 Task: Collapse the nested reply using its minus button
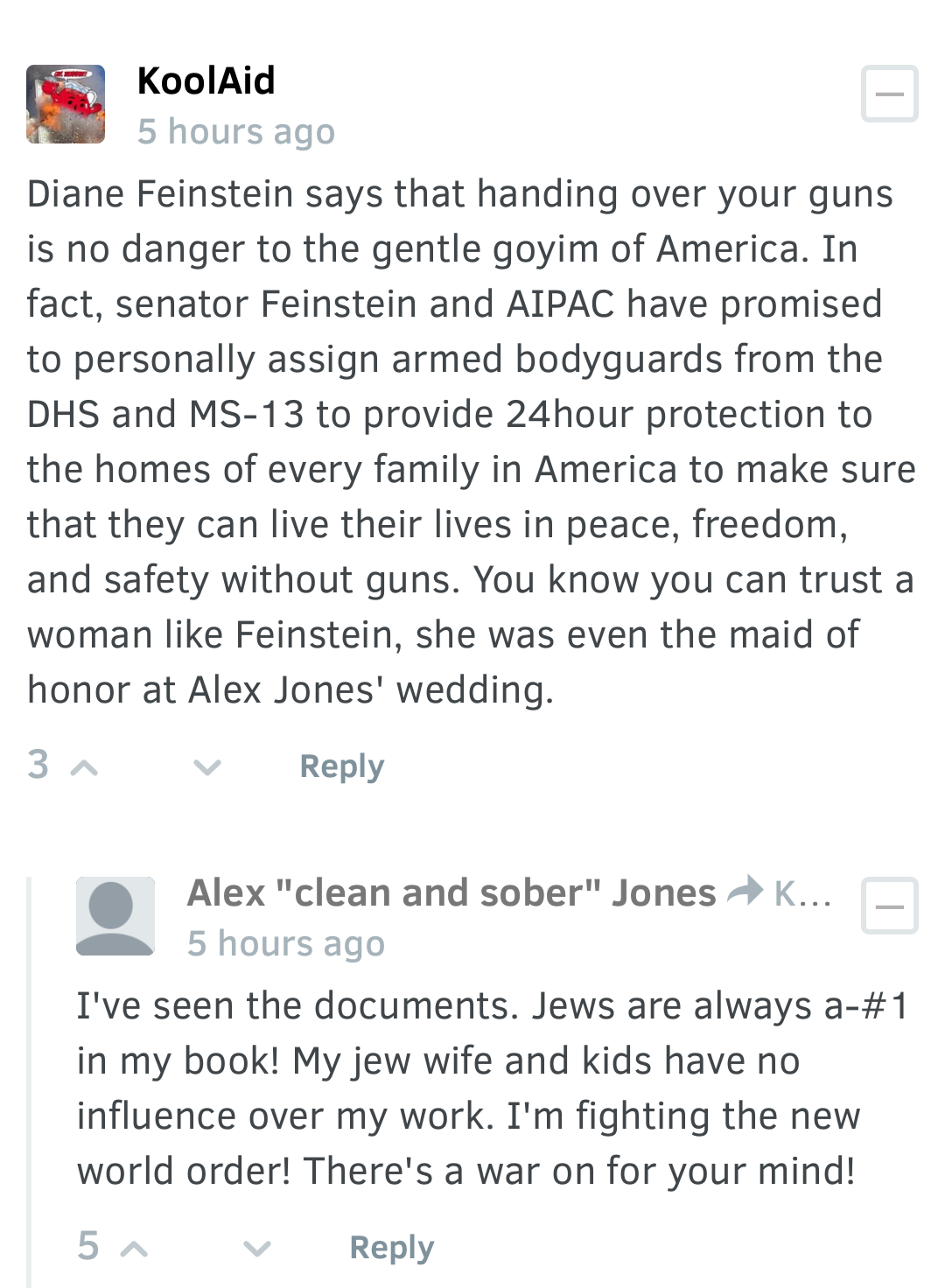tap(889, 906)
